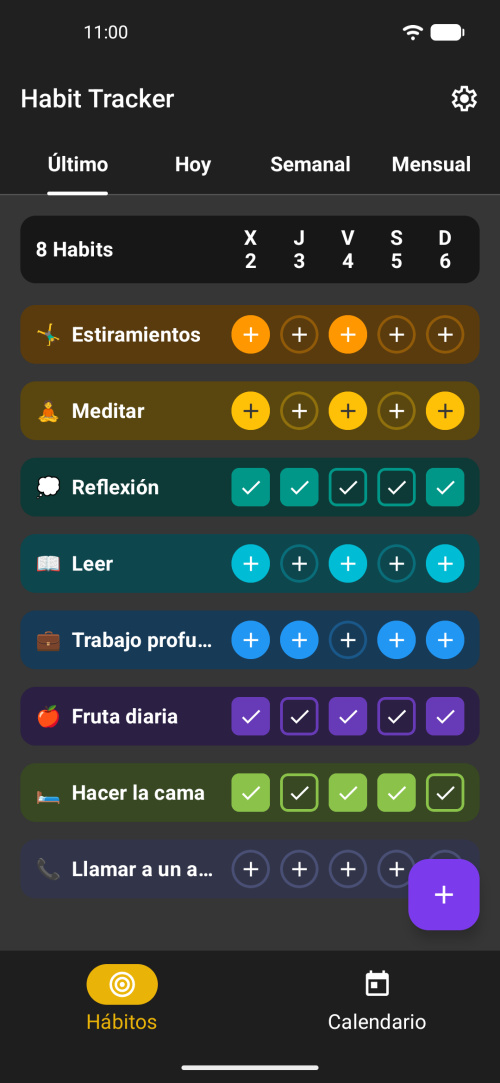
Task: Tap the purple add habit floating button
Action: point(443,894)
